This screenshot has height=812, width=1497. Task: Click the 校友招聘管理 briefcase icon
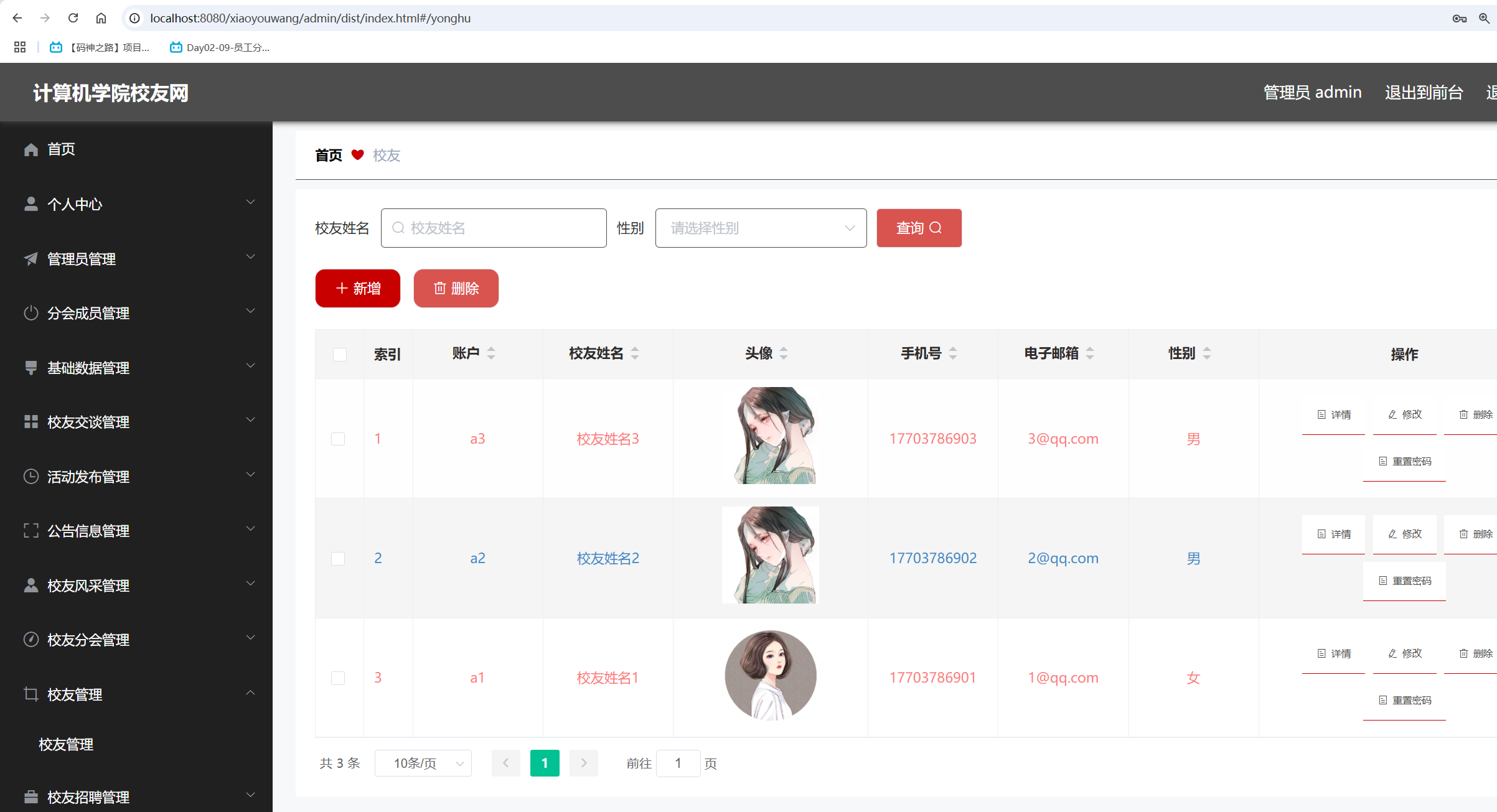click(x=31, y=797)
